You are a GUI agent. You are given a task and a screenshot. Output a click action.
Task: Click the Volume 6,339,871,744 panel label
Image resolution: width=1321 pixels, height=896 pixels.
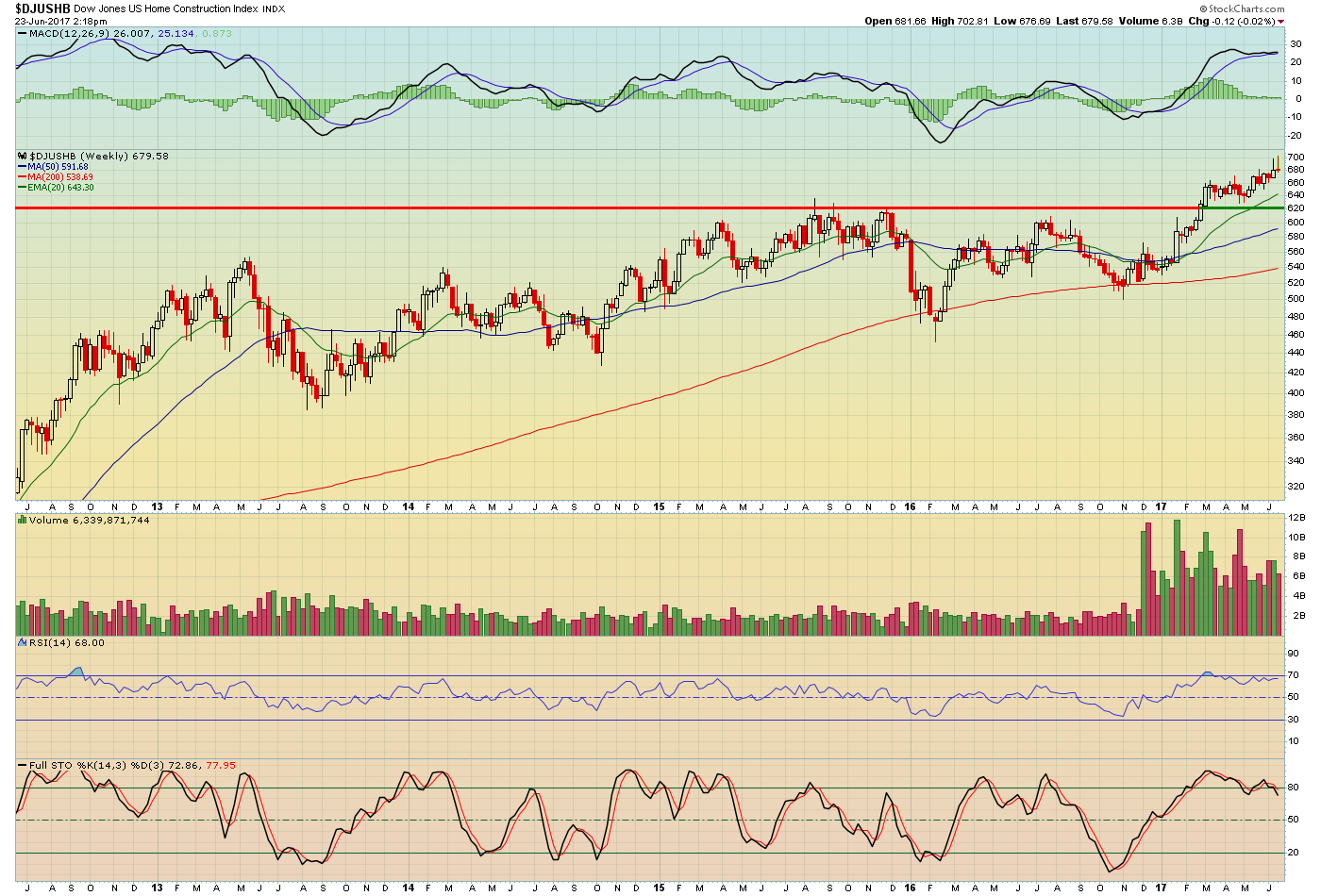click(x=89, y=520)
